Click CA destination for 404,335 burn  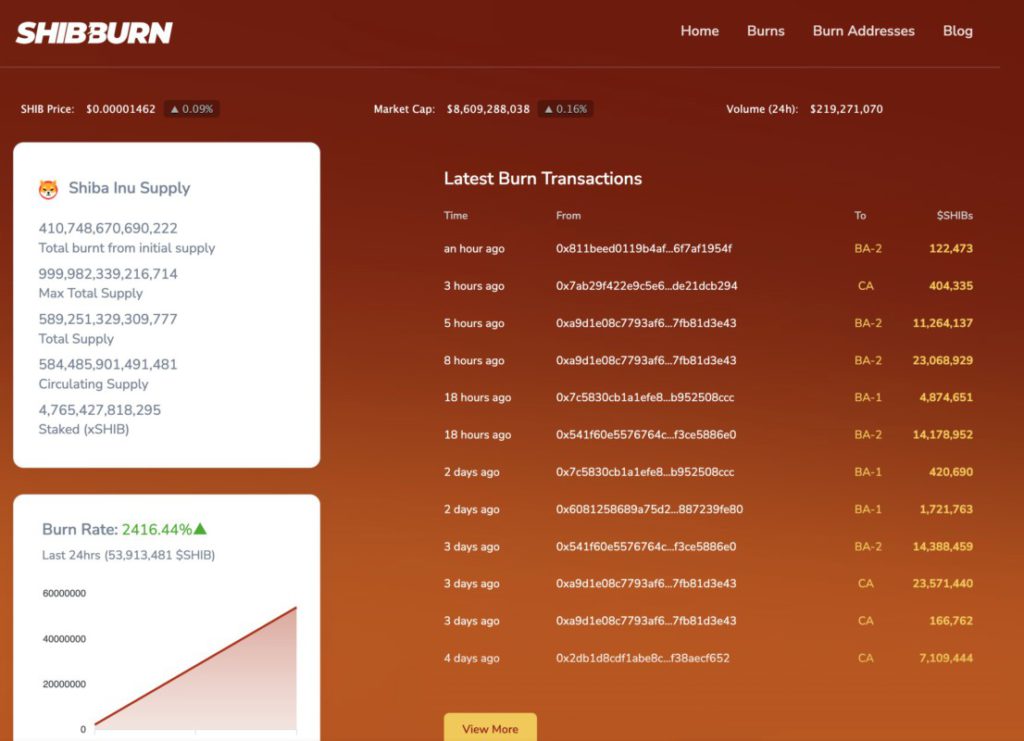[866, 286]
